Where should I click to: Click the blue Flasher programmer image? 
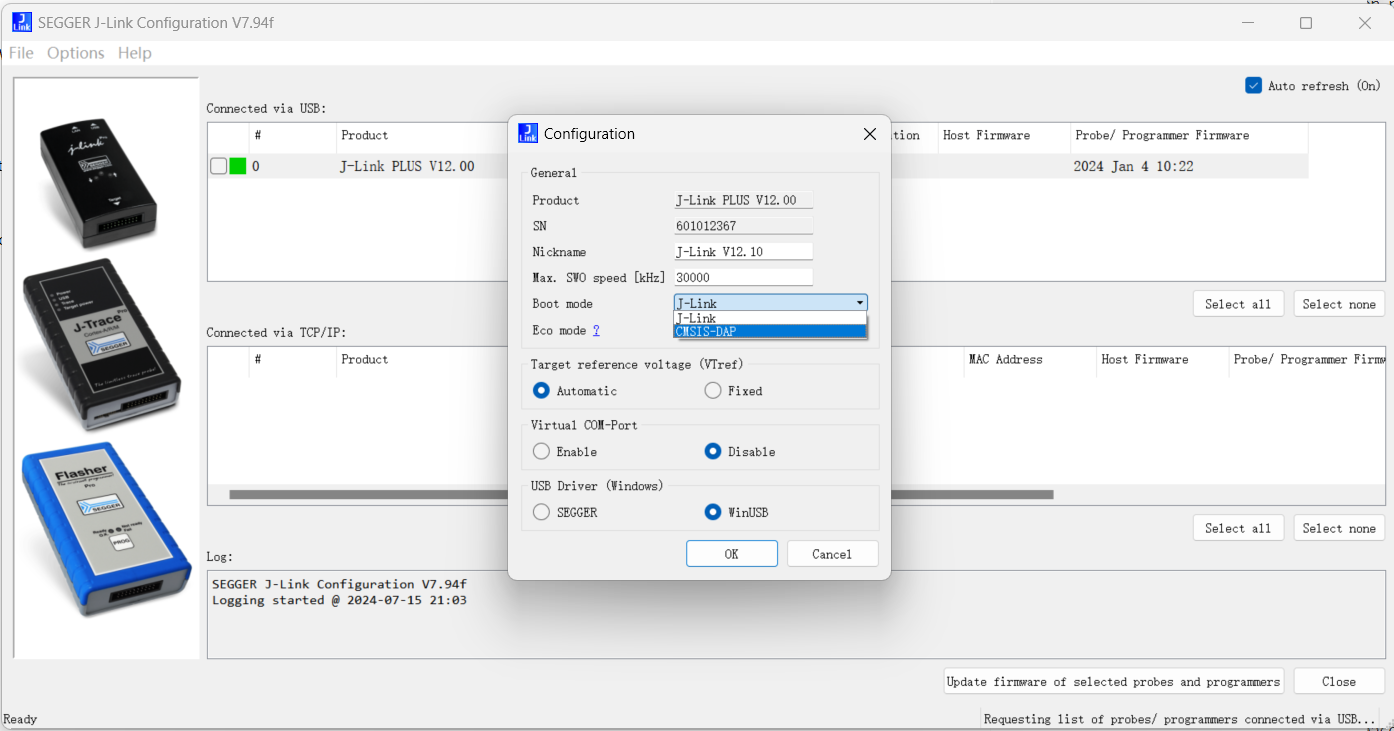click(106, 529)
